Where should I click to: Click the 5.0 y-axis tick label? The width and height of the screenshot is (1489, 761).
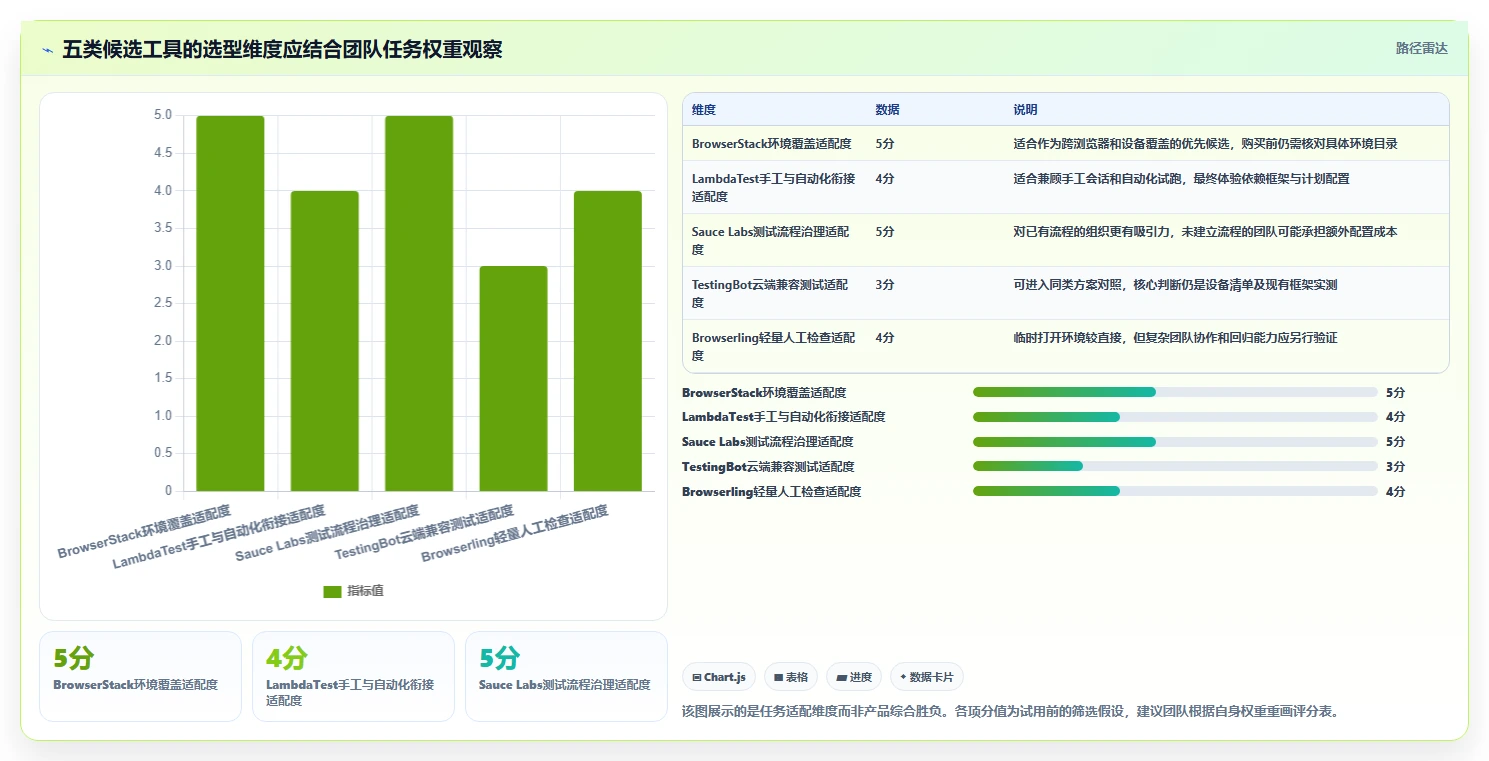(162, 115)
